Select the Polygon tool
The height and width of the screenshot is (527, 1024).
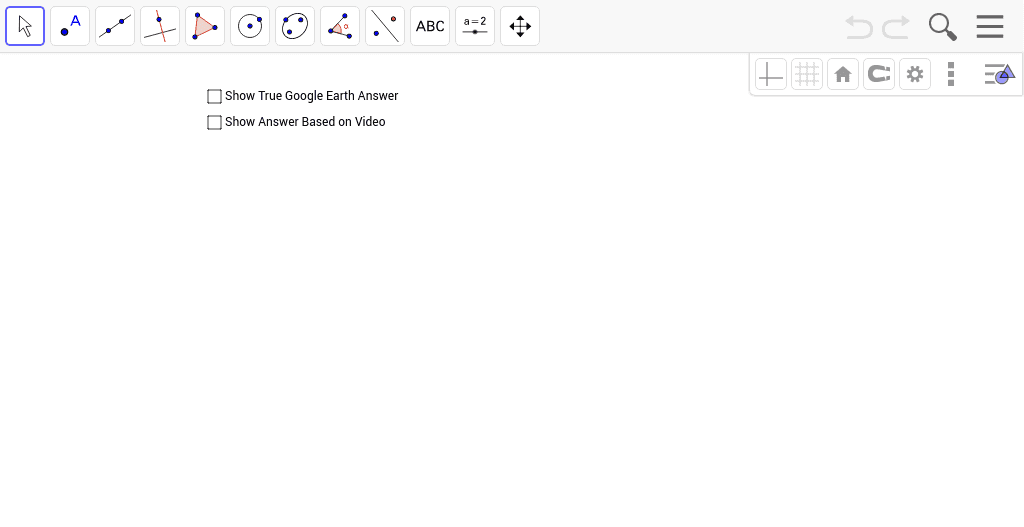(x=205, y=26)
